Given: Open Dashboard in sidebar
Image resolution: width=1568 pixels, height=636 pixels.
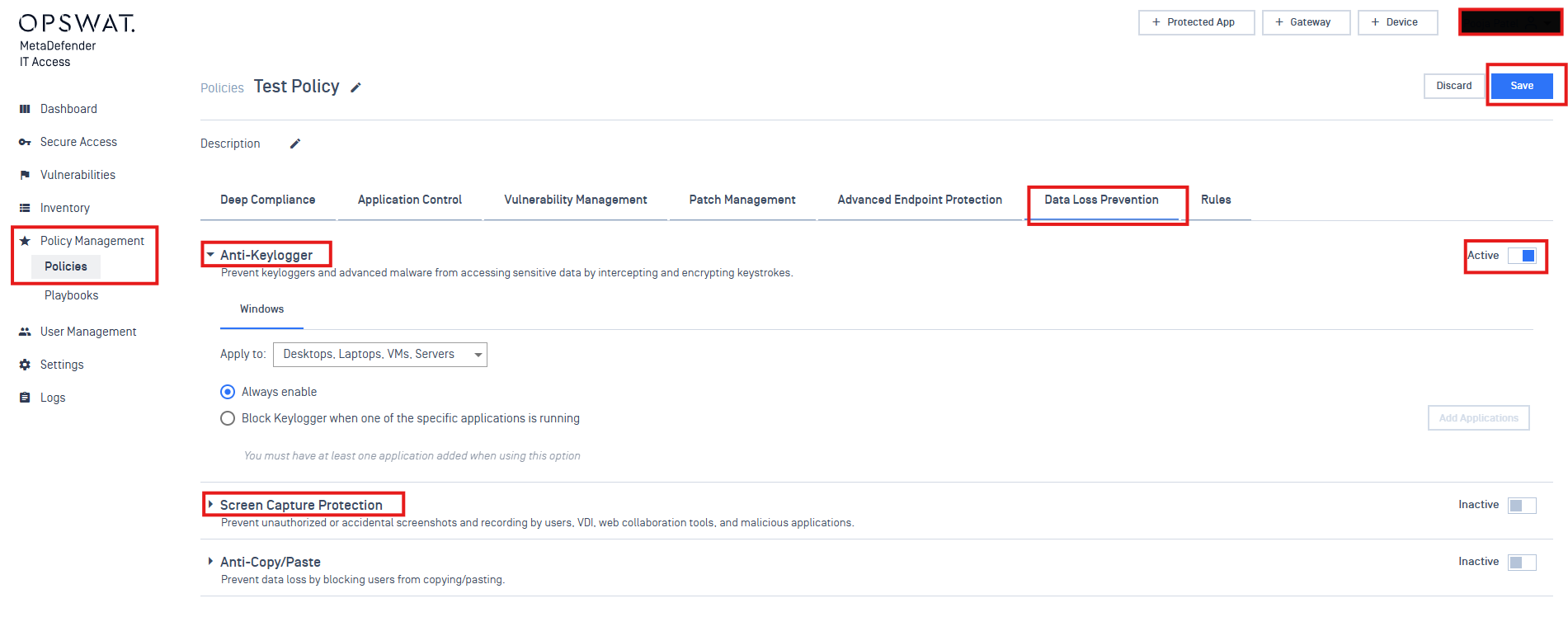Looking at the screenshot, I should 68,109.
